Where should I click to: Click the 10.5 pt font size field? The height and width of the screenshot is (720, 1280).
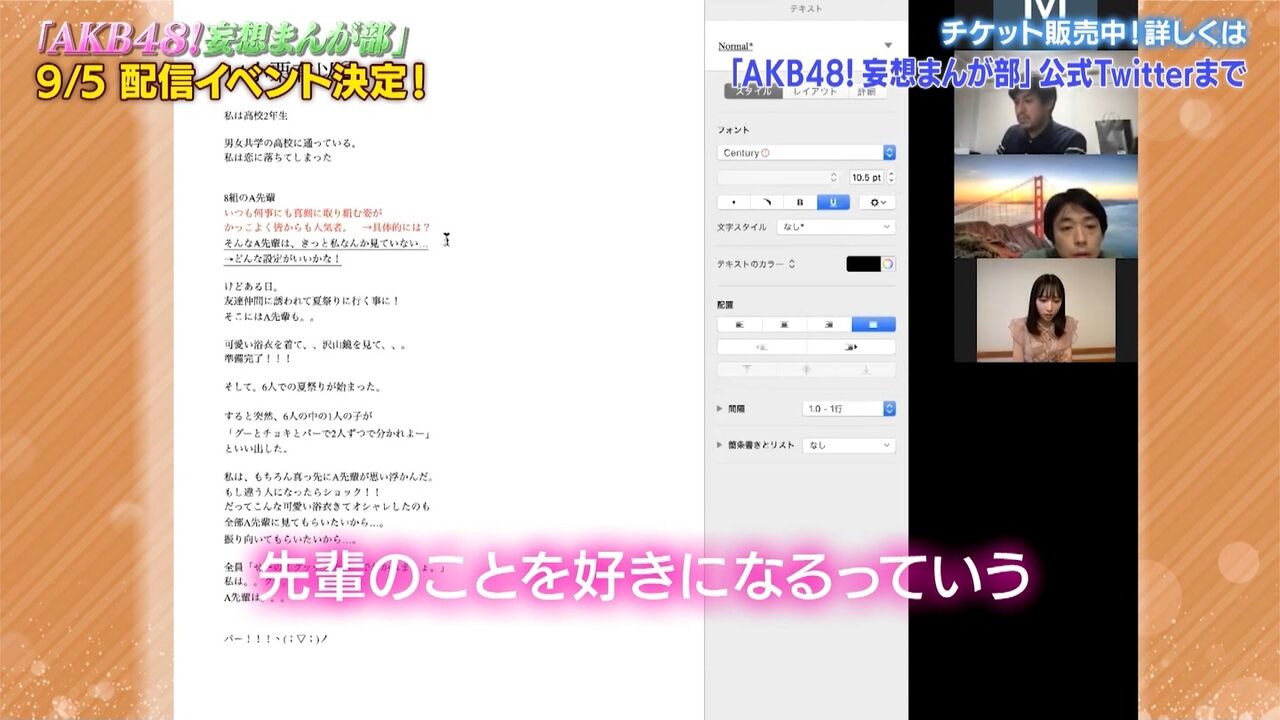[x=866, y=177]
